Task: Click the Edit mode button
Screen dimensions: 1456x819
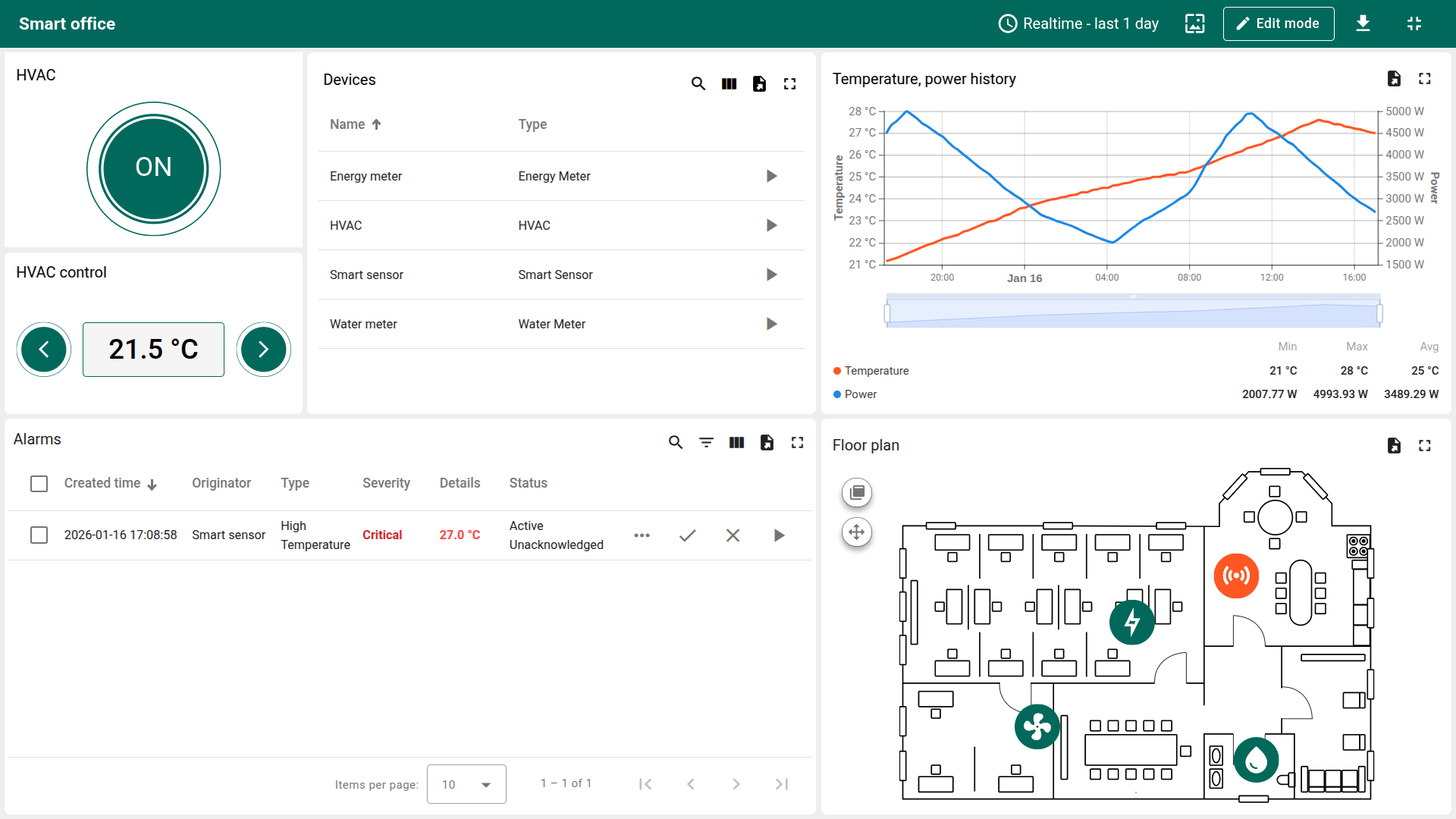Action: click(x=1278, y=24)
